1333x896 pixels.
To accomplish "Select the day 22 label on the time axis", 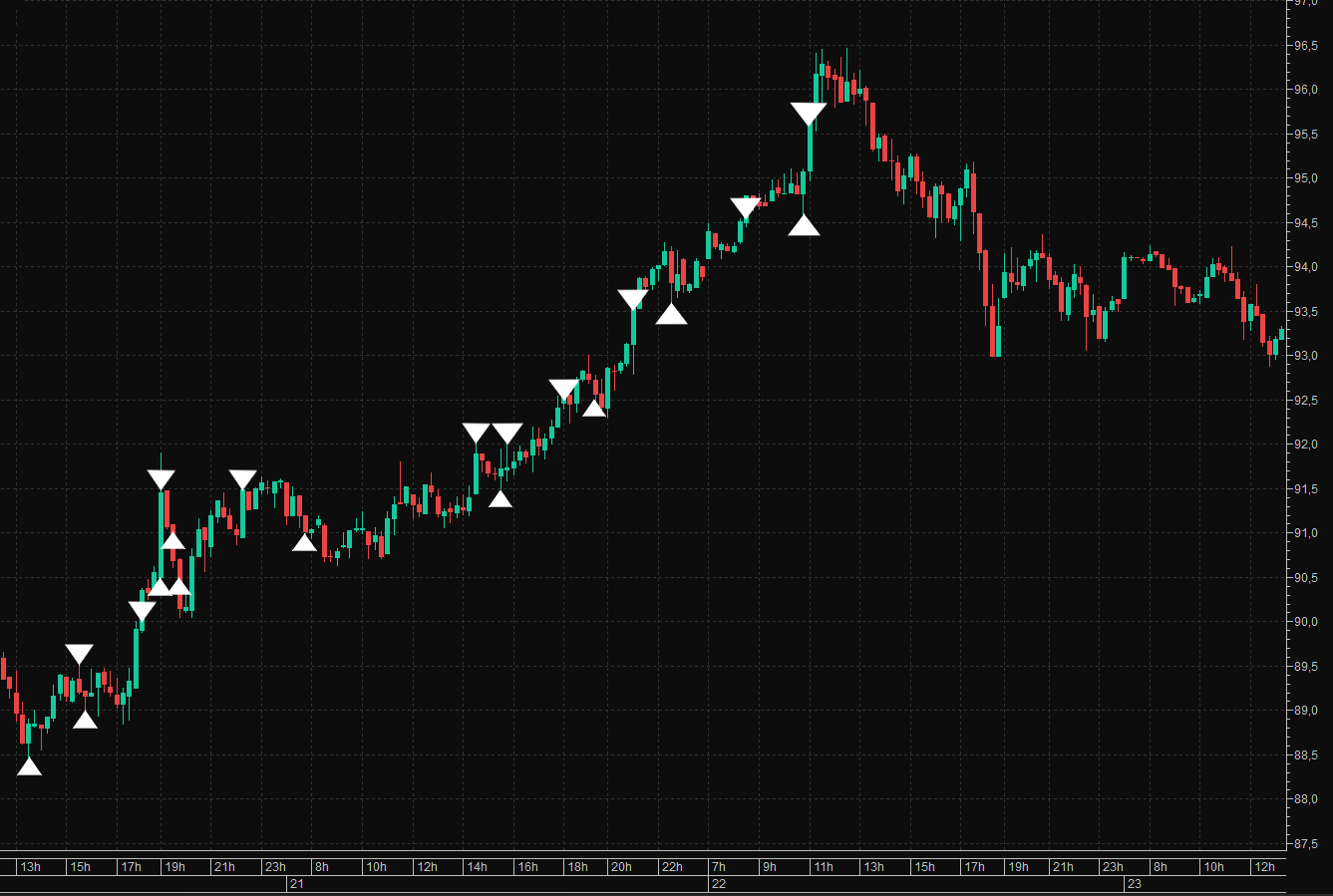I will [719, 884].
